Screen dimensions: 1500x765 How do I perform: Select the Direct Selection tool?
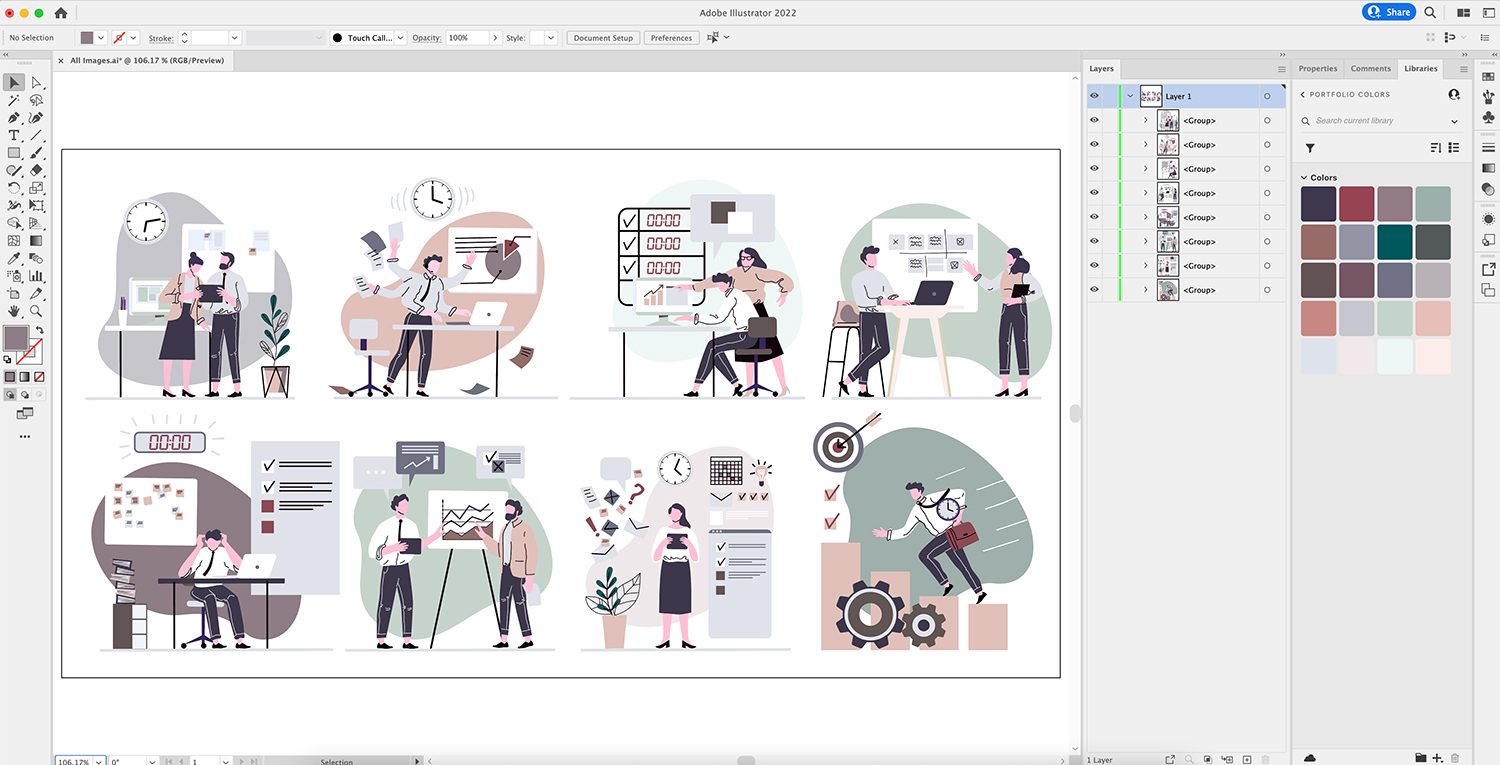click(x=36, y=83)
